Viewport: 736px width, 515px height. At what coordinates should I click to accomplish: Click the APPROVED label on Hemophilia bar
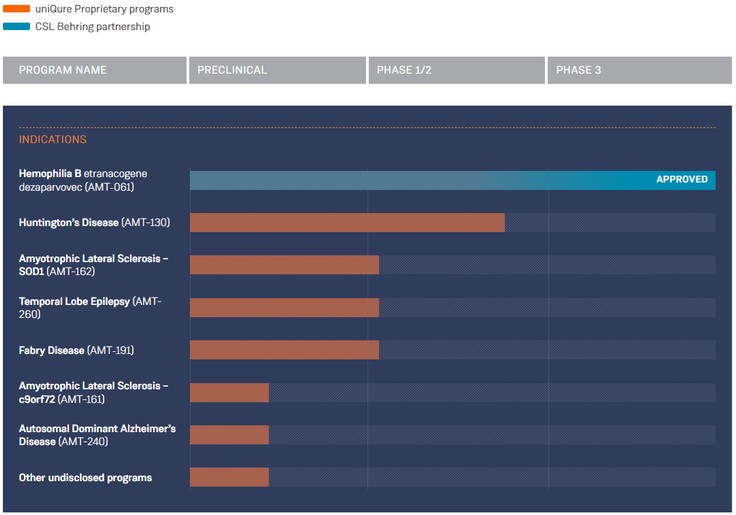point(681,180)
